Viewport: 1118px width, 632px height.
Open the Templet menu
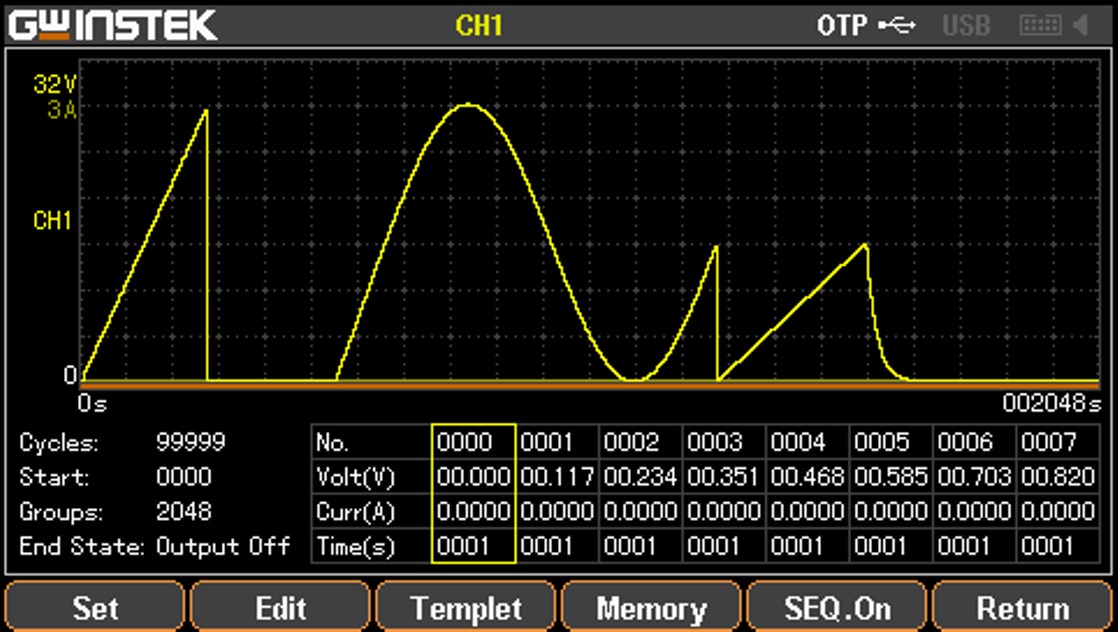click(x=466, y=608)
